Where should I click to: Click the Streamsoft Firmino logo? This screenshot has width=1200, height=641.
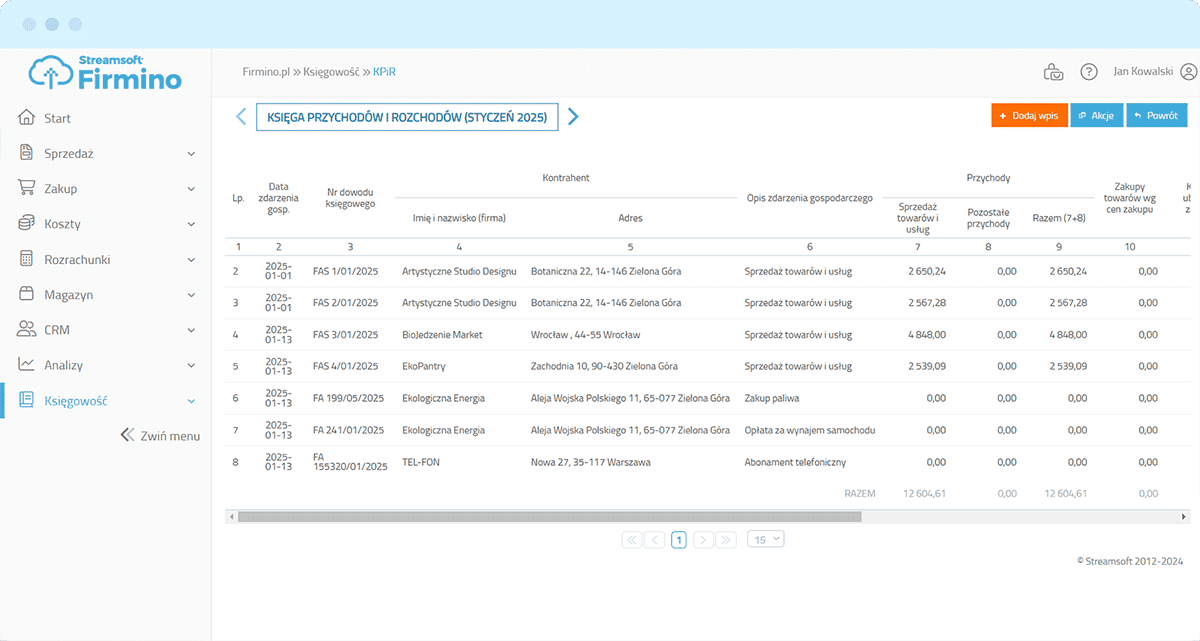click(x=105, y=73)
